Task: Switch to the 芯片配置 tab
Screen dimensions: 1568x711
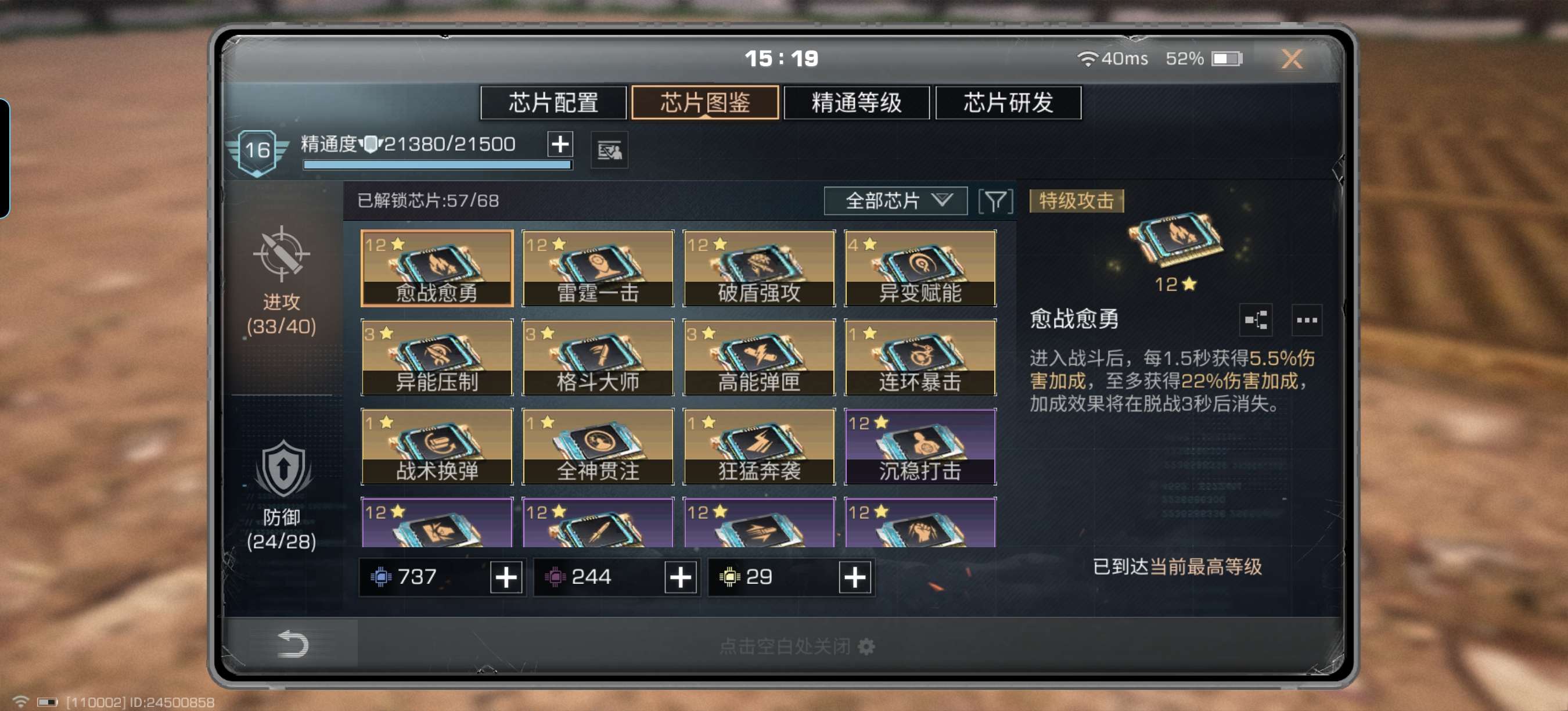Action: coord(553,102)
